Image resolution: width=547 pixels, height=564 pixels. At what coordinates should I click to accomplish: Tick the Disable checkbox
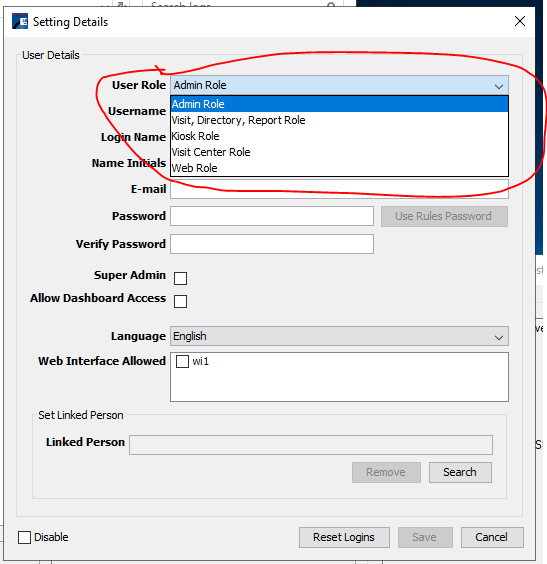click(24, 537)
